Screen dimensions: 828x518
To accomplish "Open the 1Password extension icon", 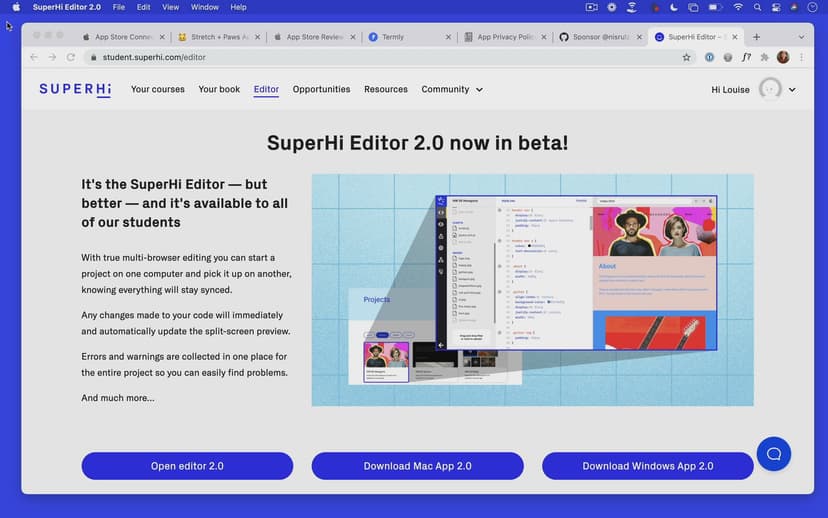I will (x=709, y=57).
